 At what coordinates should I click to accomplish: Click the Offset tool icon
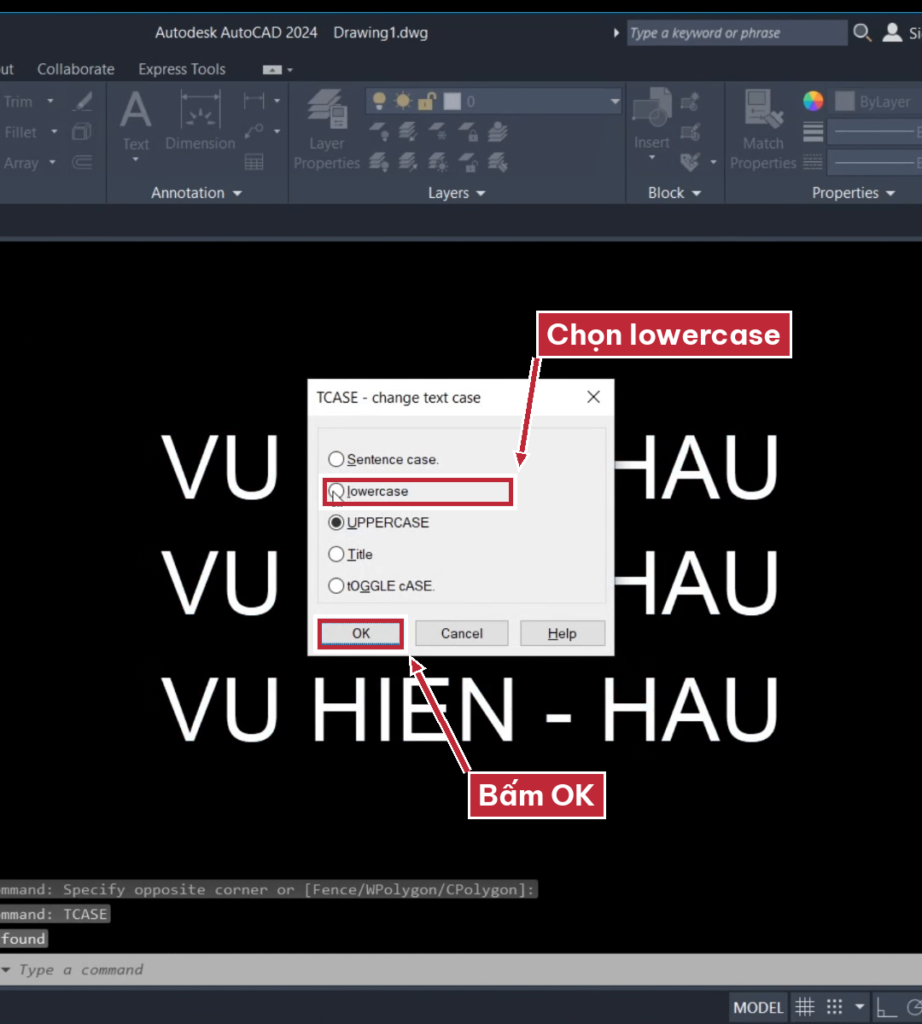[x=82, y=162]
